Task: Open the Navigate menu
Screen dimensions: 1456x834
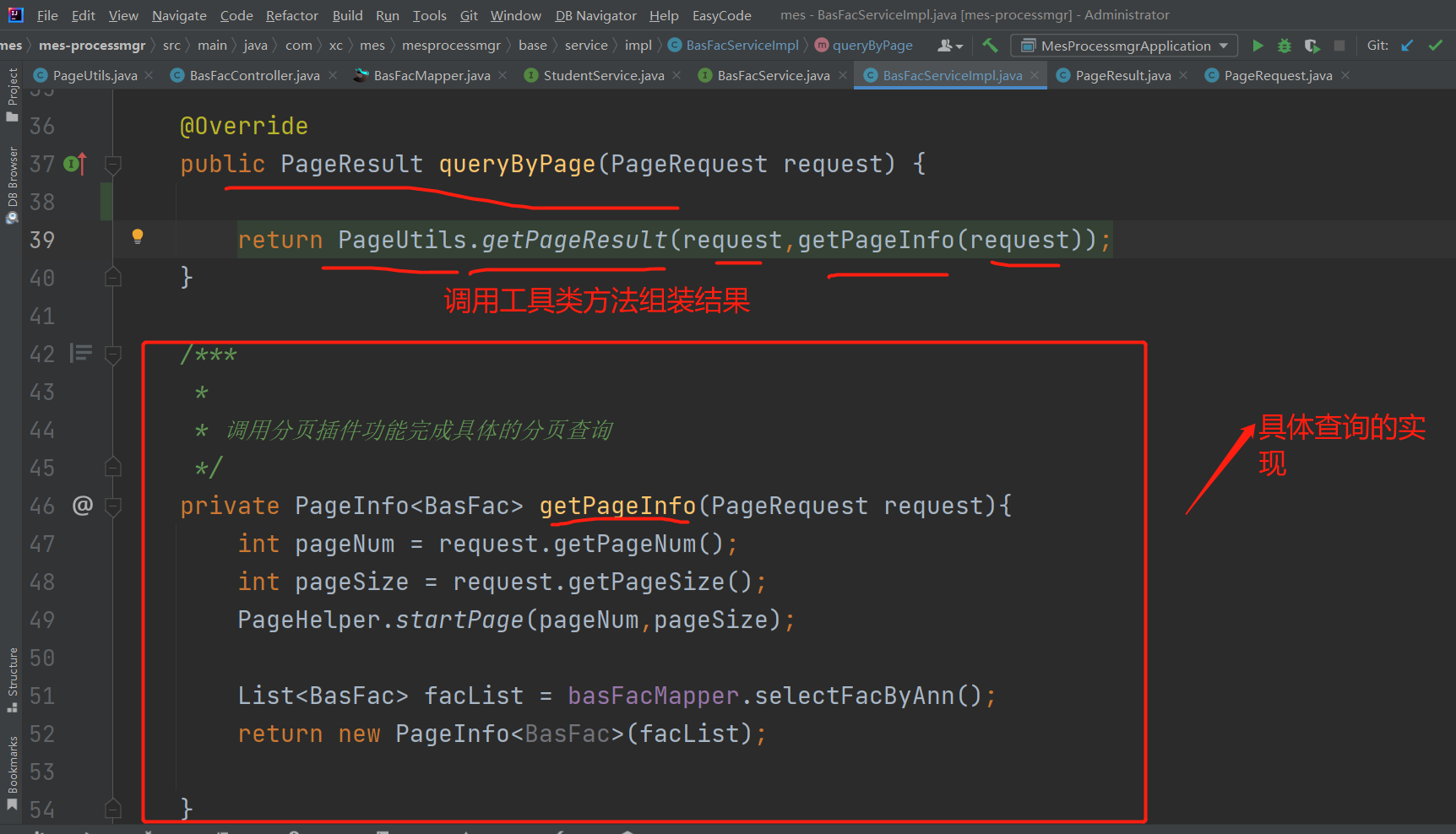Action: coord(179,15)
